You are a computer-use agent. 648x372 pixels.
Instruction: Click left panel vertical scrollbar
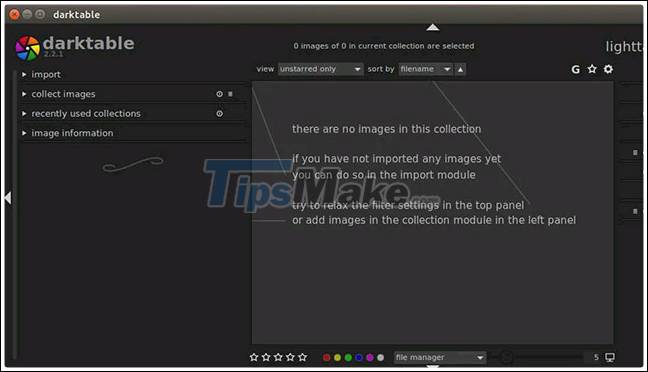[15, 215]
